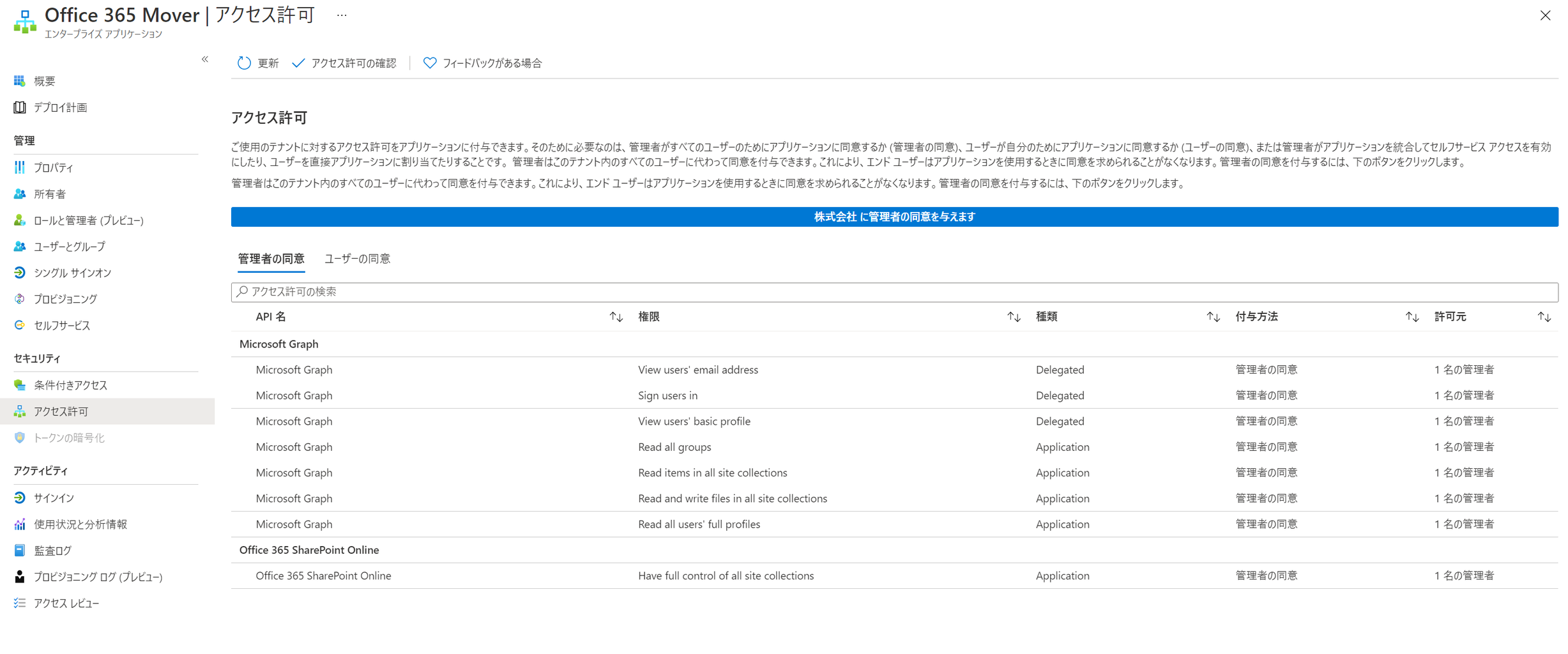Sort by 付与方法 column

pyautogui.click(x=1412, y=317)
